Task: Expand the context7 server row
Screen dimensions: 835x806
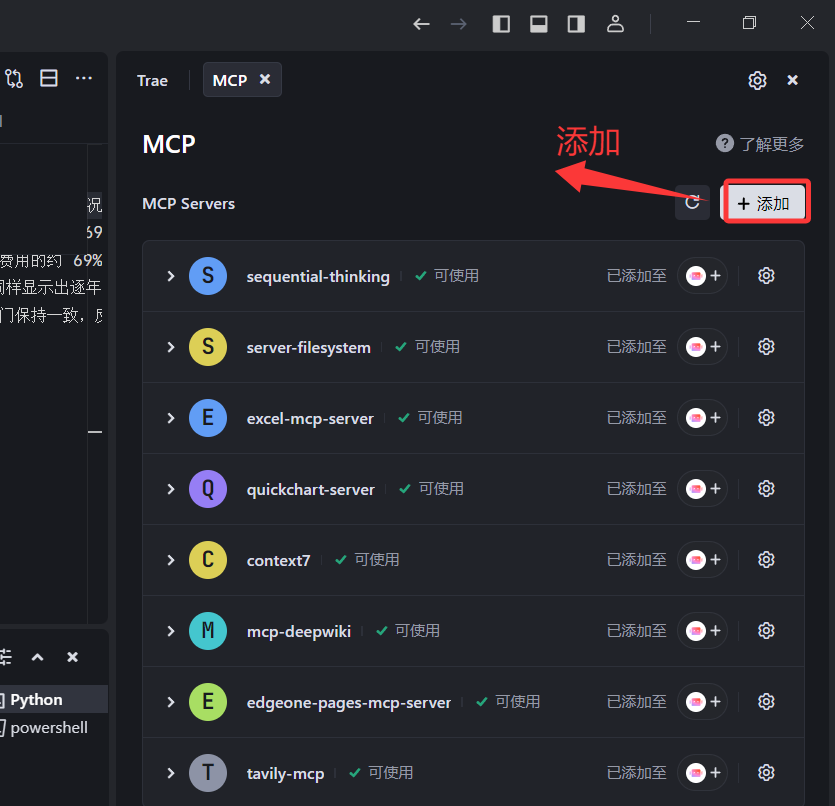Action: coord(170,560)
